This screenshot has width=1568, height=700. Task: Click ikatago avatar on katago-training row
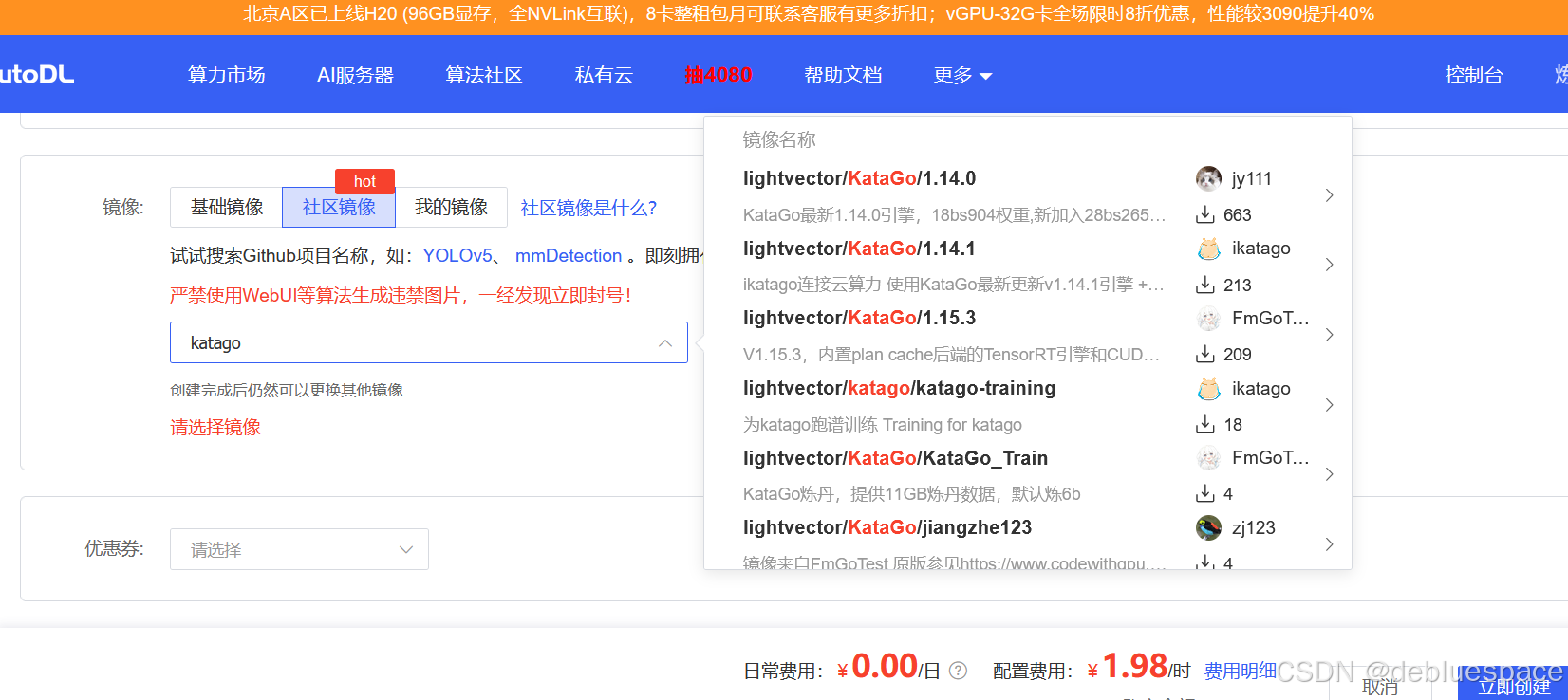point(1208,389)
